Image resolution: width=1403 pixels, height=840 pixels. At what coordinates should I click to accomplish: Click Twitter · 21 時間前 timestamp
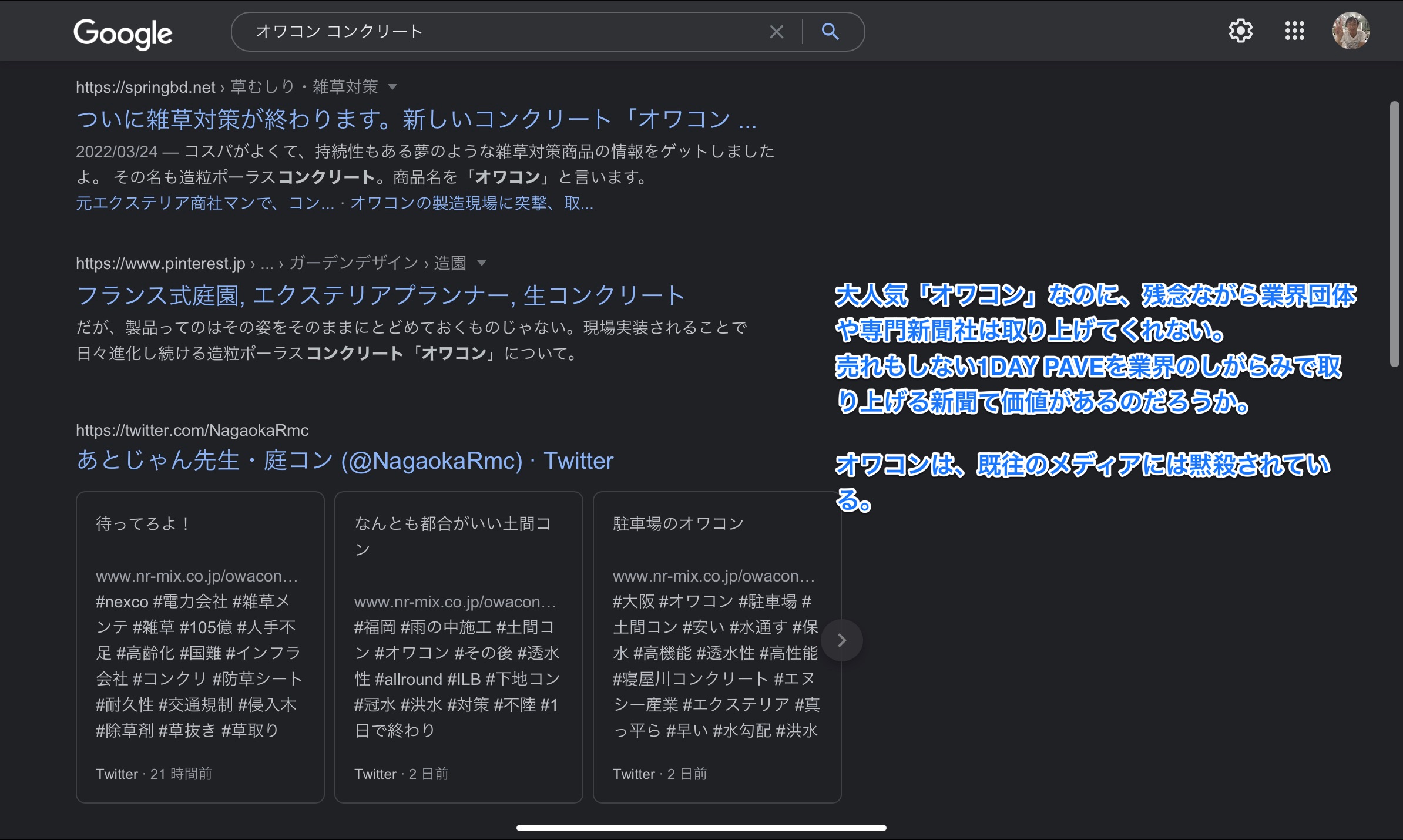pyautogui.click(x=154, y=774)
